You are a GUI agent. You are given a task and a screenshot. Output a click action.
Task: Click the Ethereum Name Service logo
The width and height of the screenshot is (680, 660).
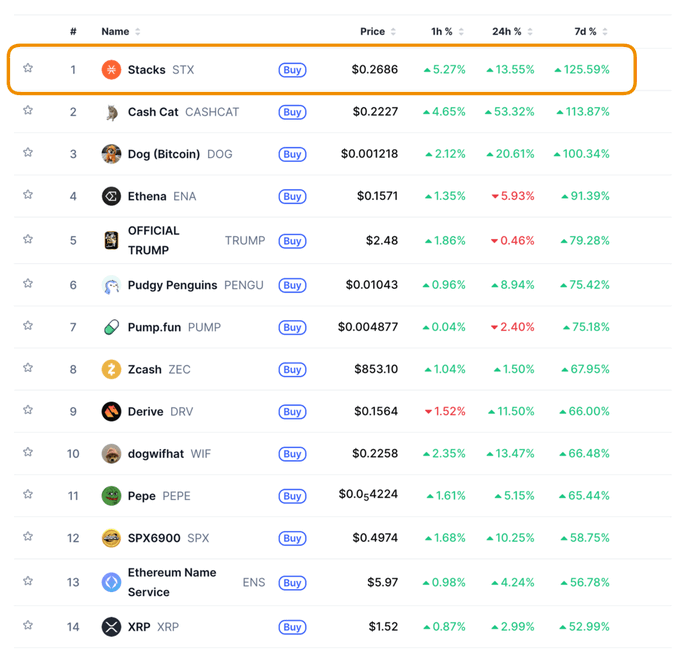[111, 582]
